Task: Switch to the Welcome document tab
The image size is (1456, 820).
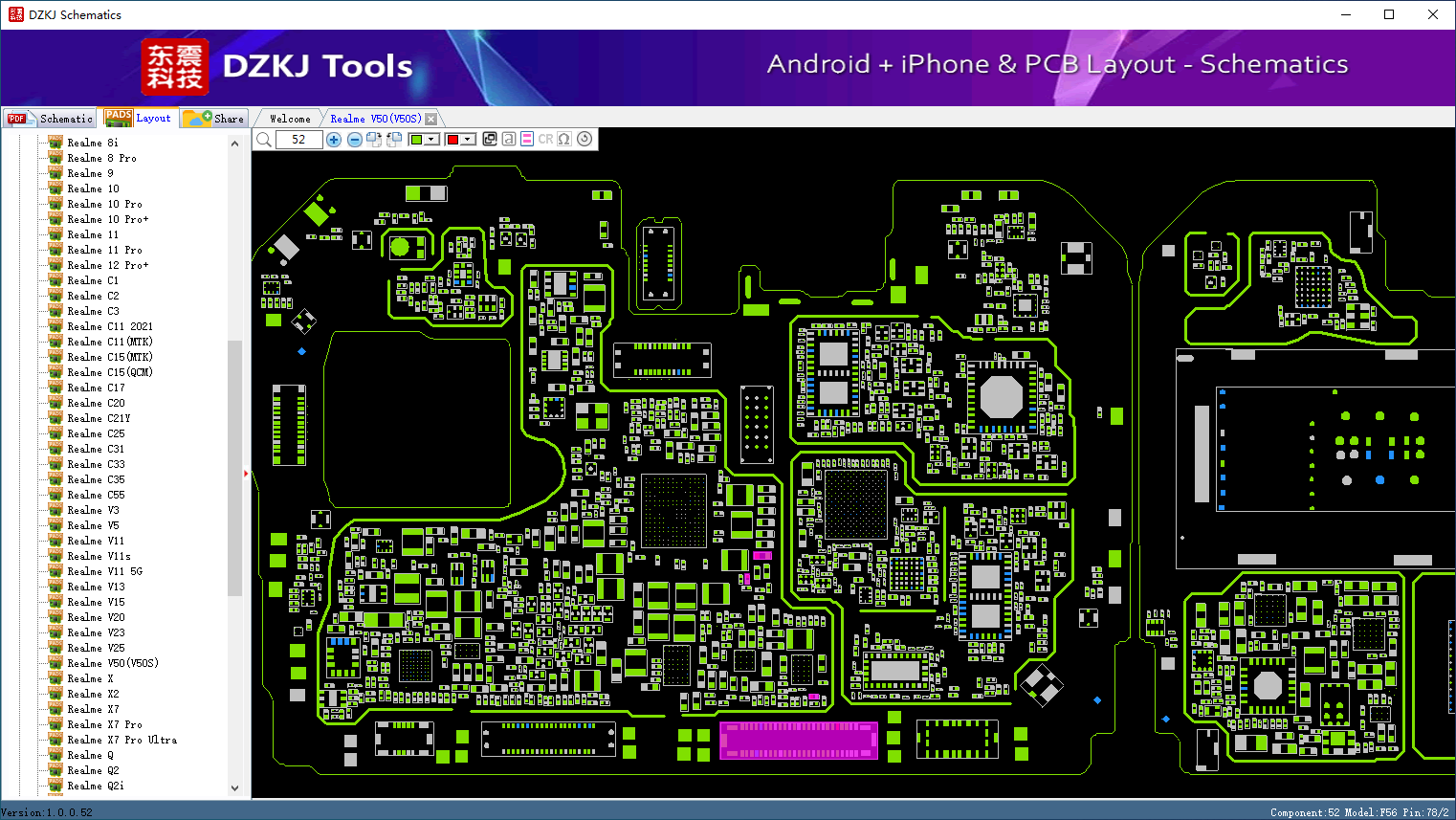Action: pyautogui.click(x=290, y=119)
